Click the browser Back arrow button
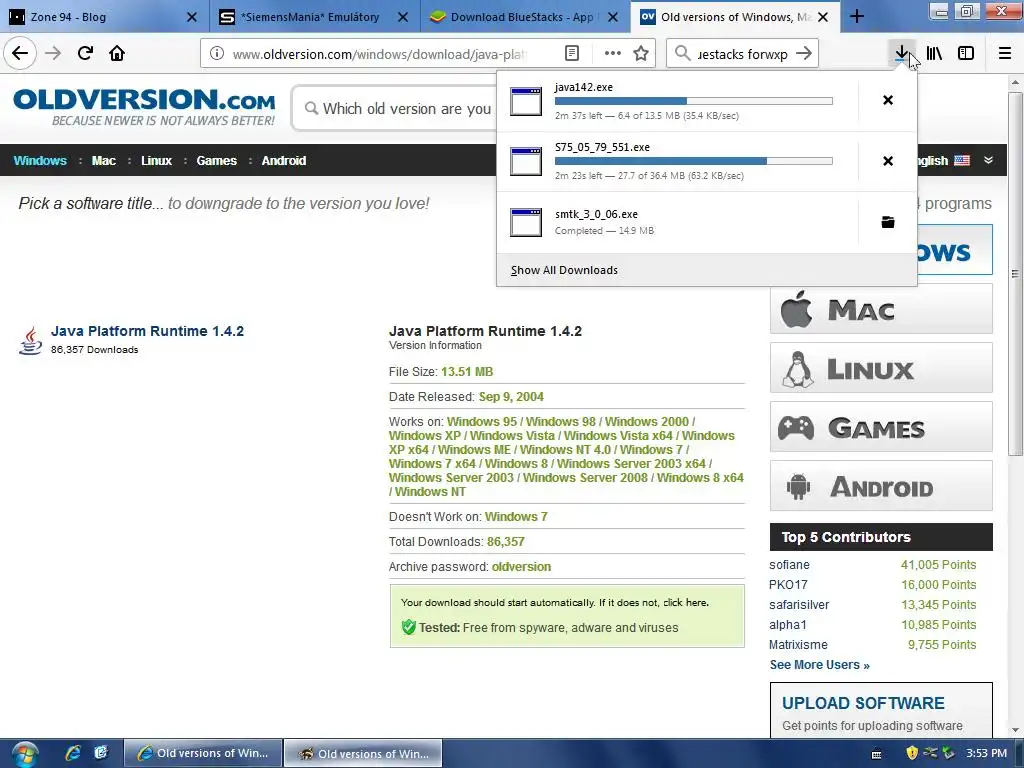1024x768 pixels. pyautogui.click(x=20, y=53)
